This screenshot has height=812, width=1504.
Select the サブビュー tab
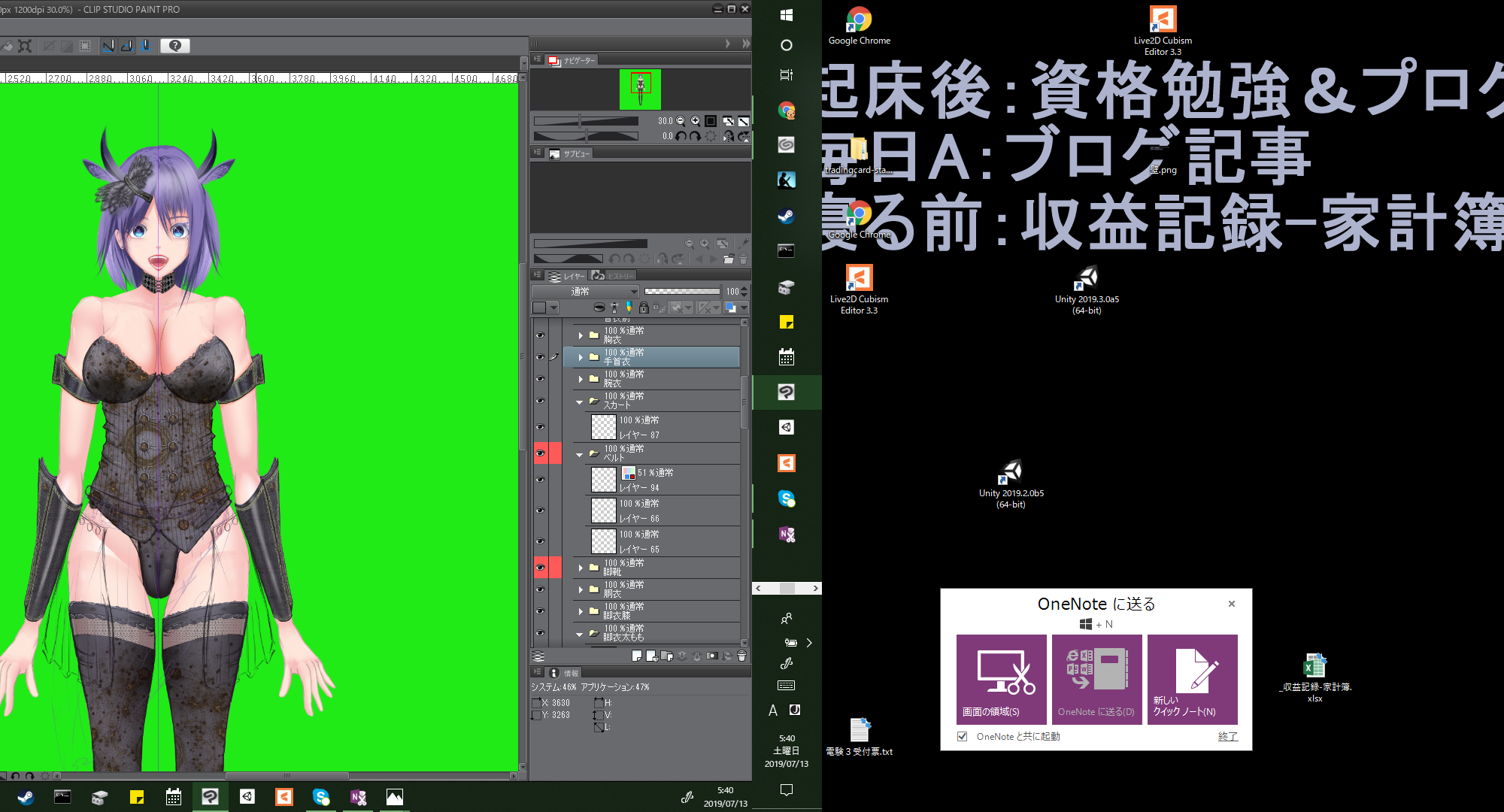tap(569, 153)
